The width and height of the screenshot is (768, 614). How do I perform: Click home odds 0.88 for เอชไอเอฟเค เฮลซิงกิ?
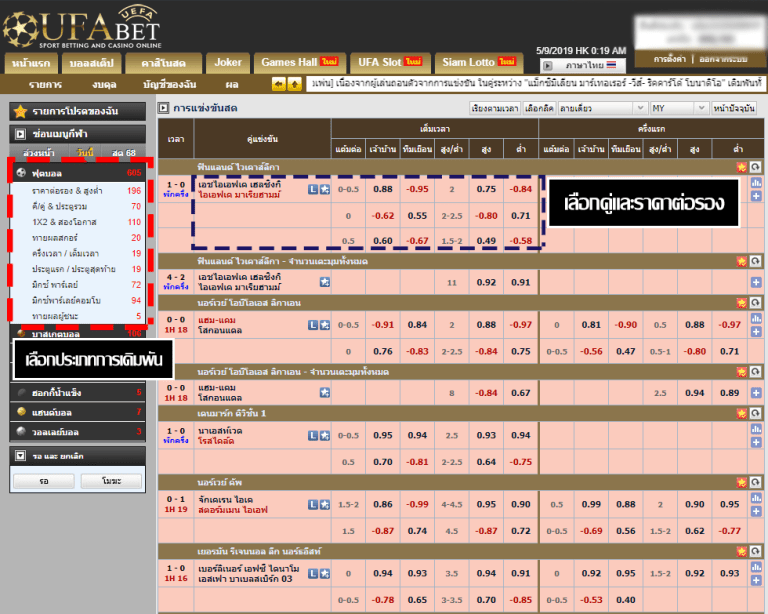[383, 189]
